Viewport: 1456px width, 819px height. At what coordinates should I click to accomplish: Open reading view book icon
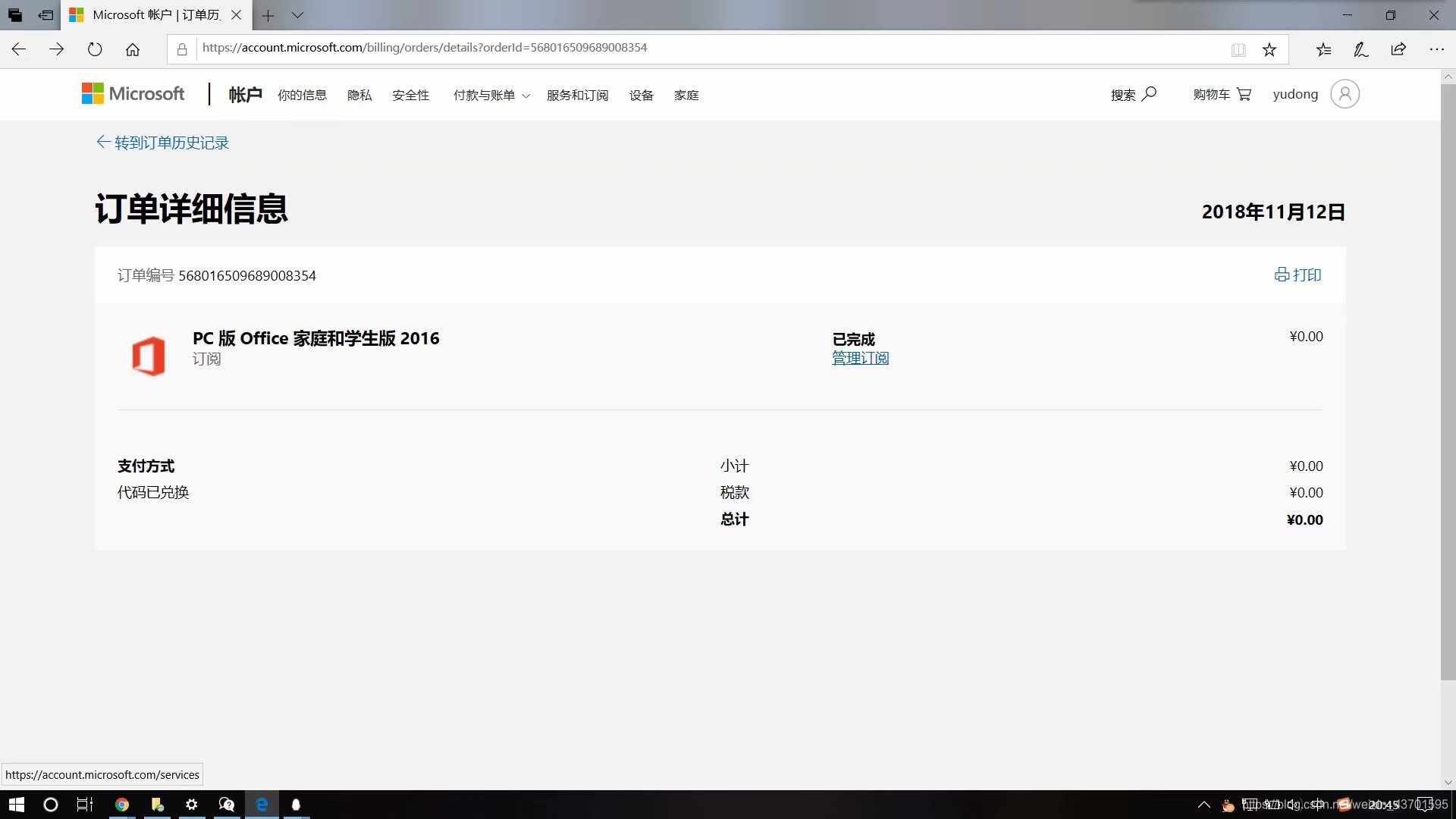(1238, 49)
